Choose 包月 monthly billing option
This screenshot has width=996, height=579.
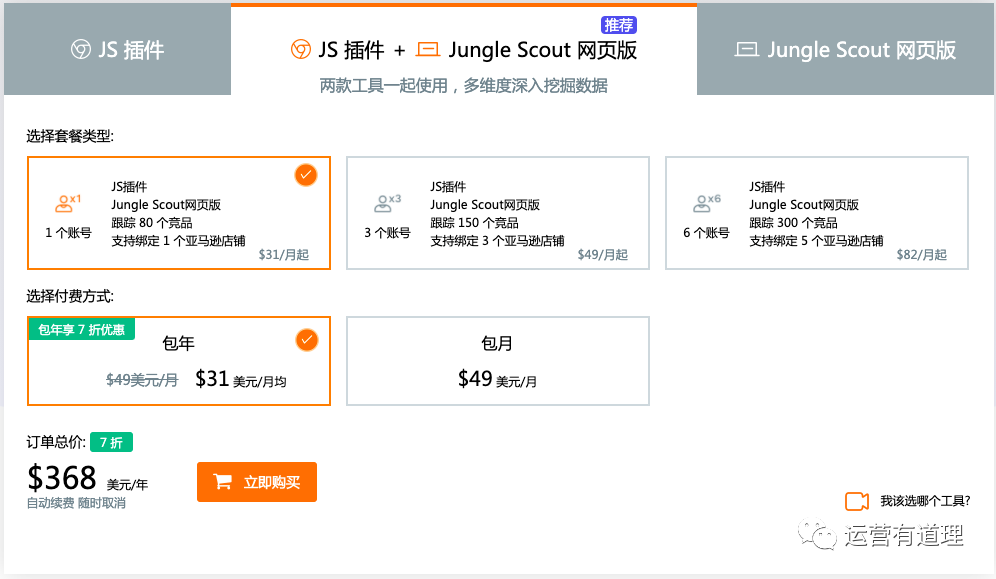pyautogui.click(x=497, y=362)
